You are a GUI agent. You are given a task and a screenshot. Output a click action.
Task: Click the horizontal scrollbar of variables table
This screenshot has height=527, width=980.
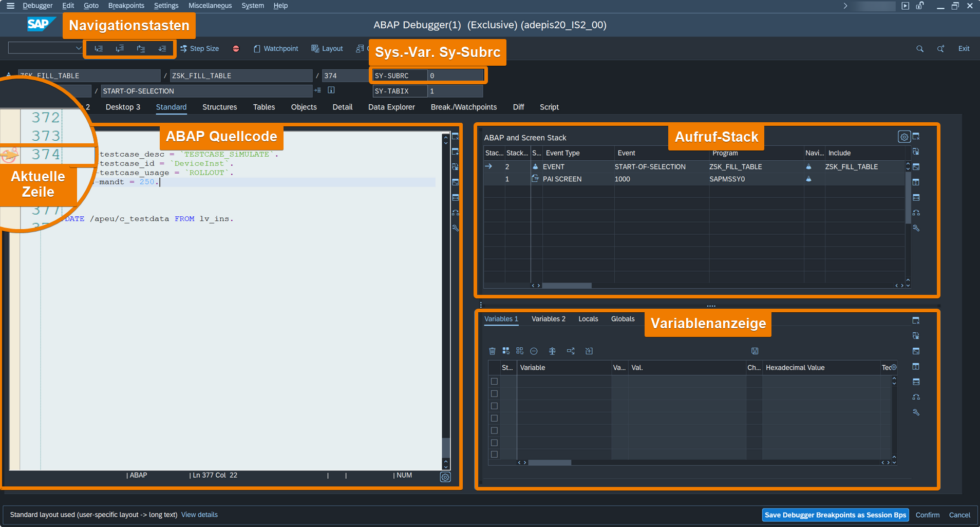tap(549, 463)
